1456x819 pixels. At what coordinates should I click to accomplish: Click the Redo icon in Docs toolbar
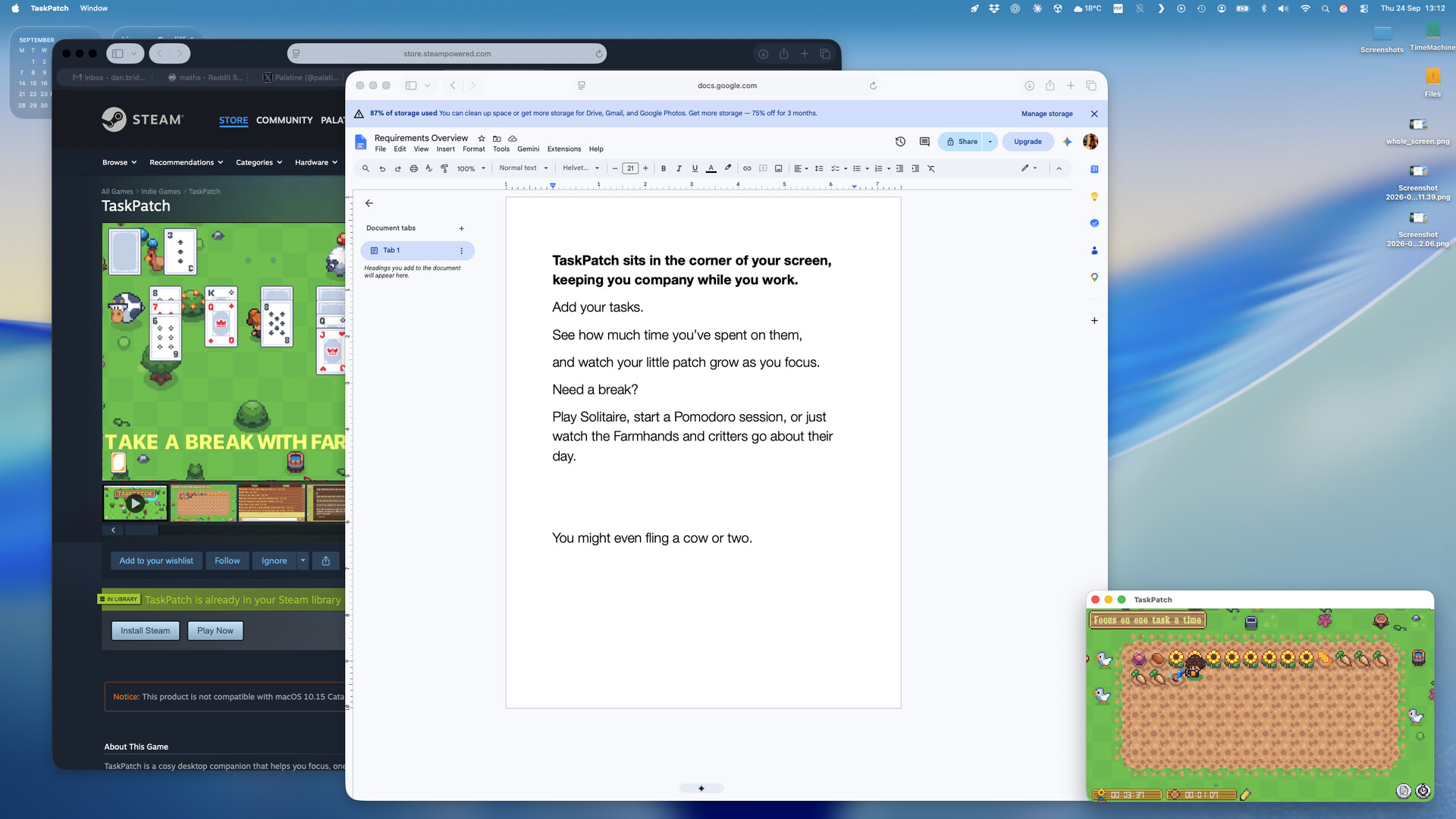(x=397, y=168)
